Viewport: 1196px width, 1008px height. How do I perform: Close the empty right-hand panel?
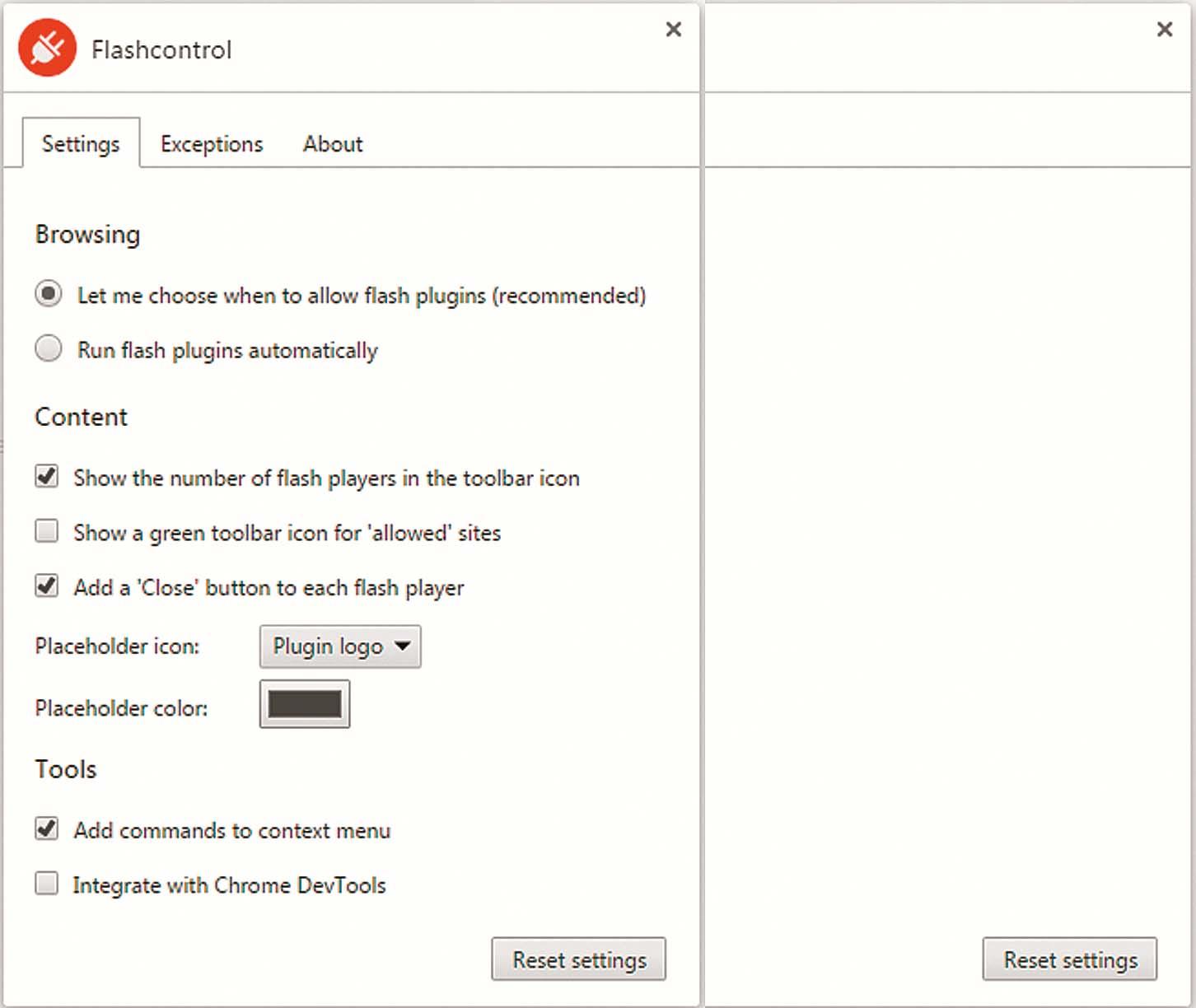point(1164,30)
